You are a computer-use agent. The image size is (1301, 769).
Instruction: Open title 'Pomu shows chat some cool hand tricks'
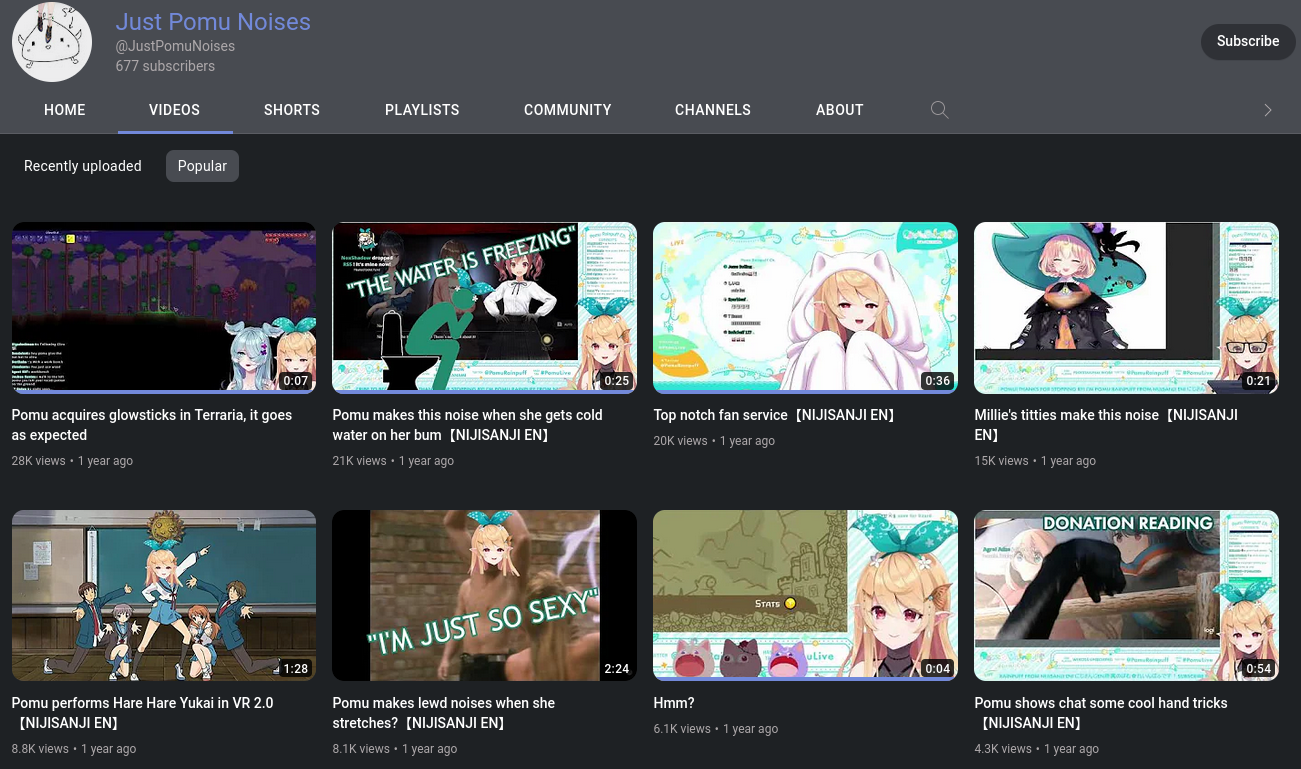[1101, 713]
